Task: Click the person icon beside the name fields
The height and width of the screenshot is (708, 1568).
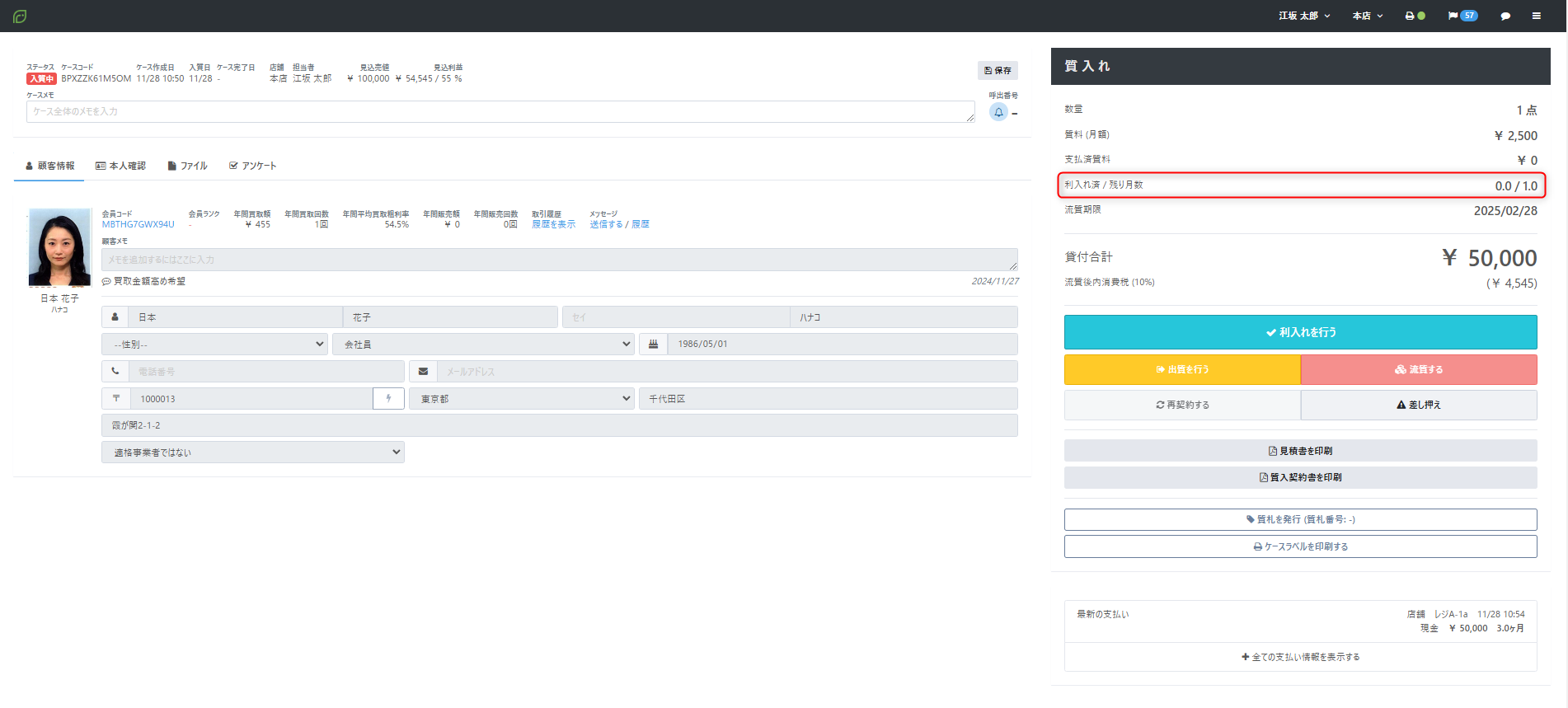Action: pyautogui.click(x=115, y=317)
